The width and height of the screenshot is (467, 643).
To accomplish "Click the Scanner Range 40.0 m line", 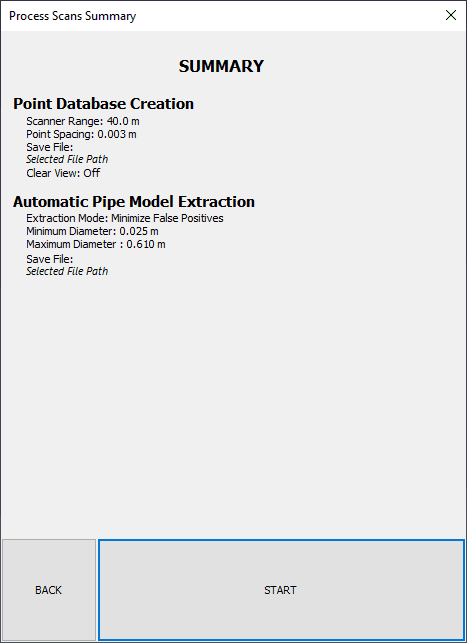I will click(83, 121).
